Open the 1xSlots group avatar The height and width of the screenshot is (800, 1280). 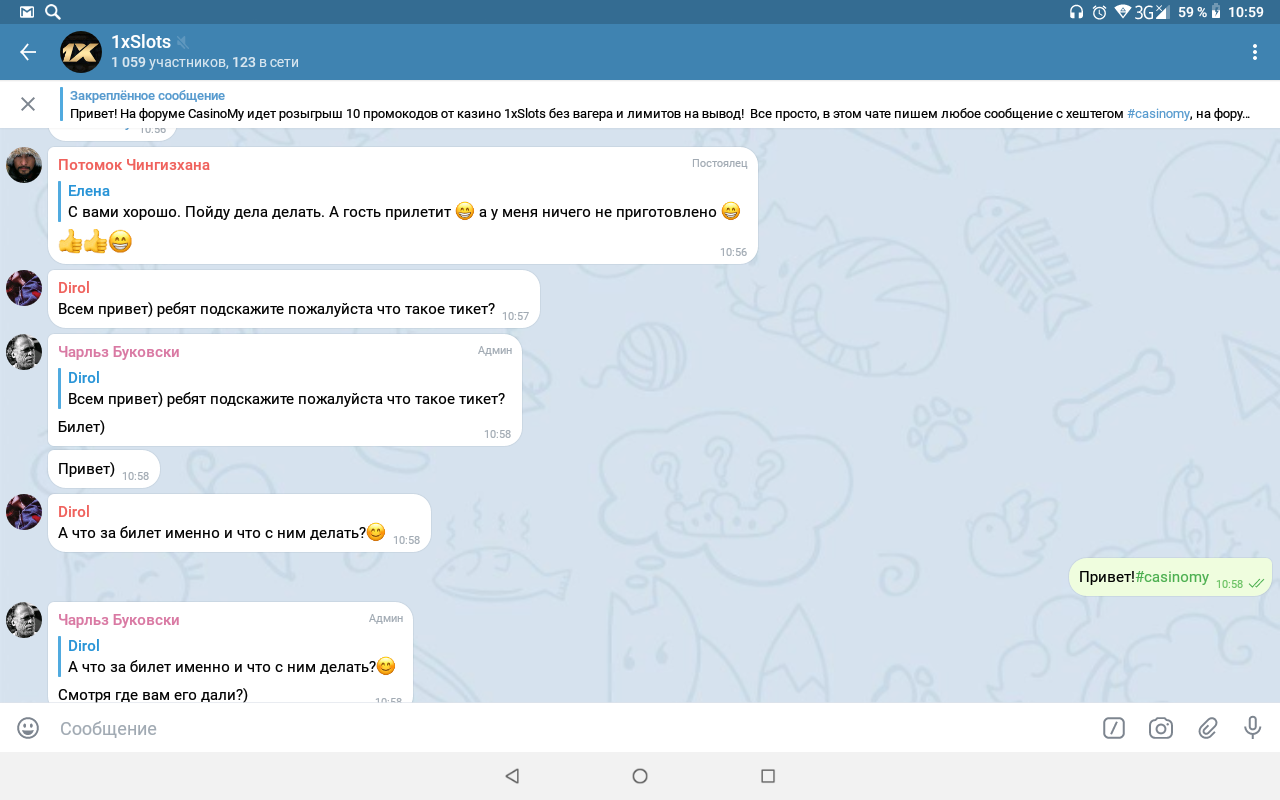click(81, 52)
